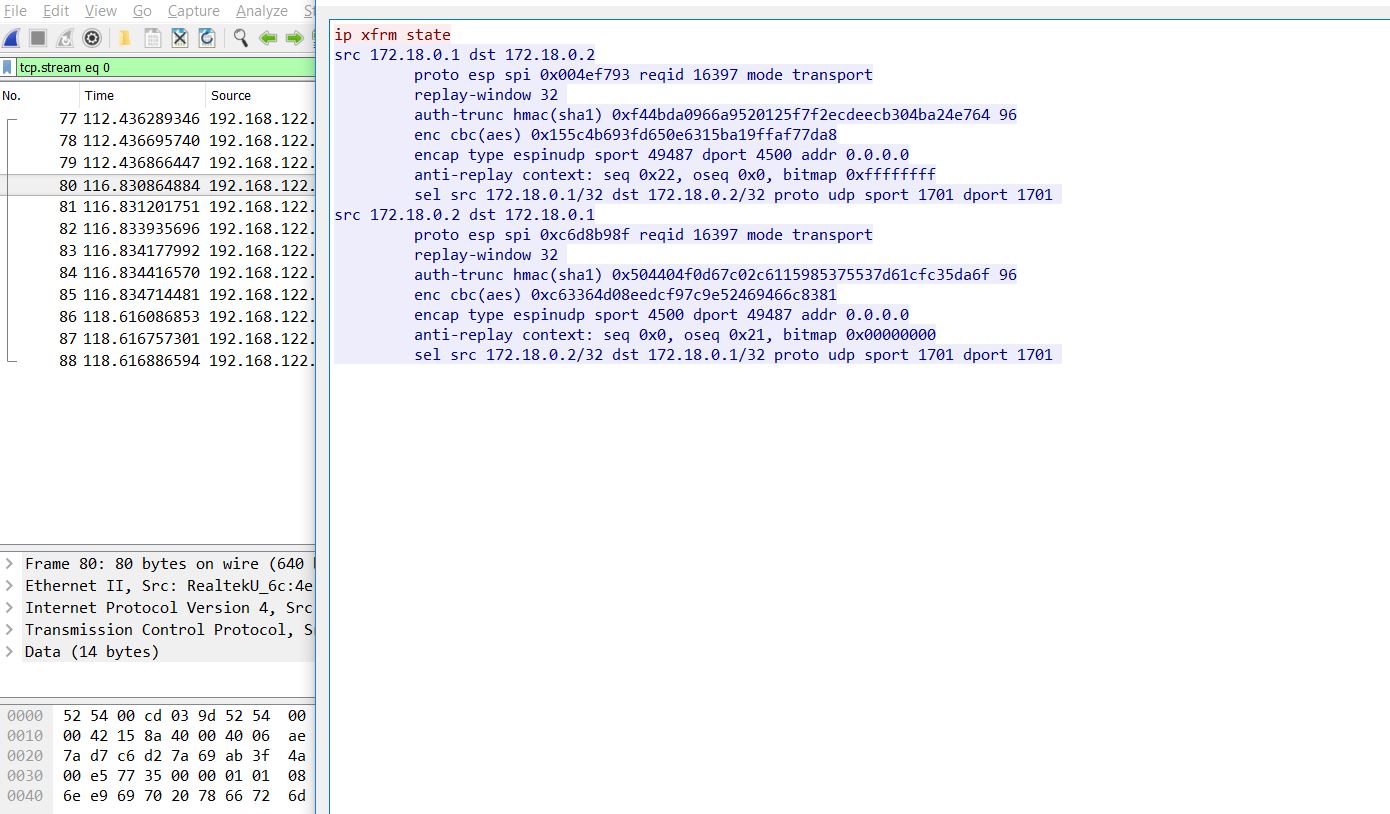
Task: Click 'src 172.18.0.1 dst 172.18.0.2' line
Action: point(464,55)
